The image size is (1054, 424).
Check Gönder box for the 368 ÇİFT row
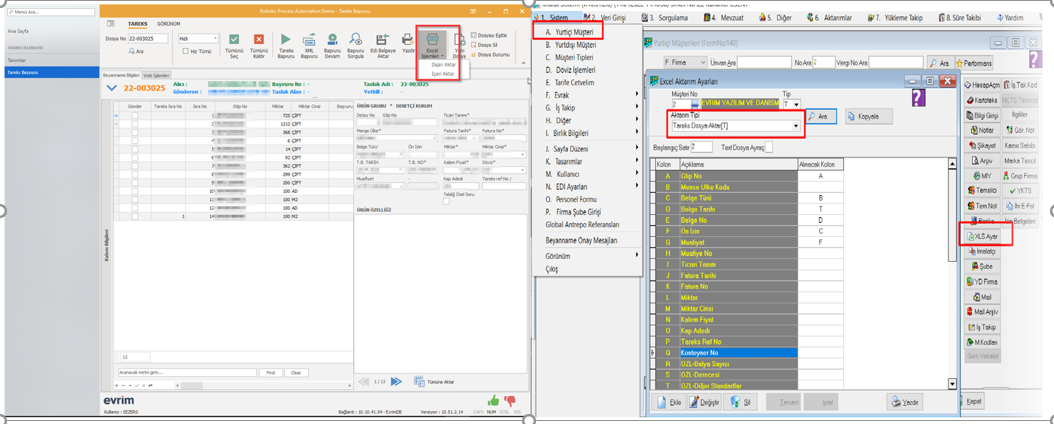pos(135,132)
